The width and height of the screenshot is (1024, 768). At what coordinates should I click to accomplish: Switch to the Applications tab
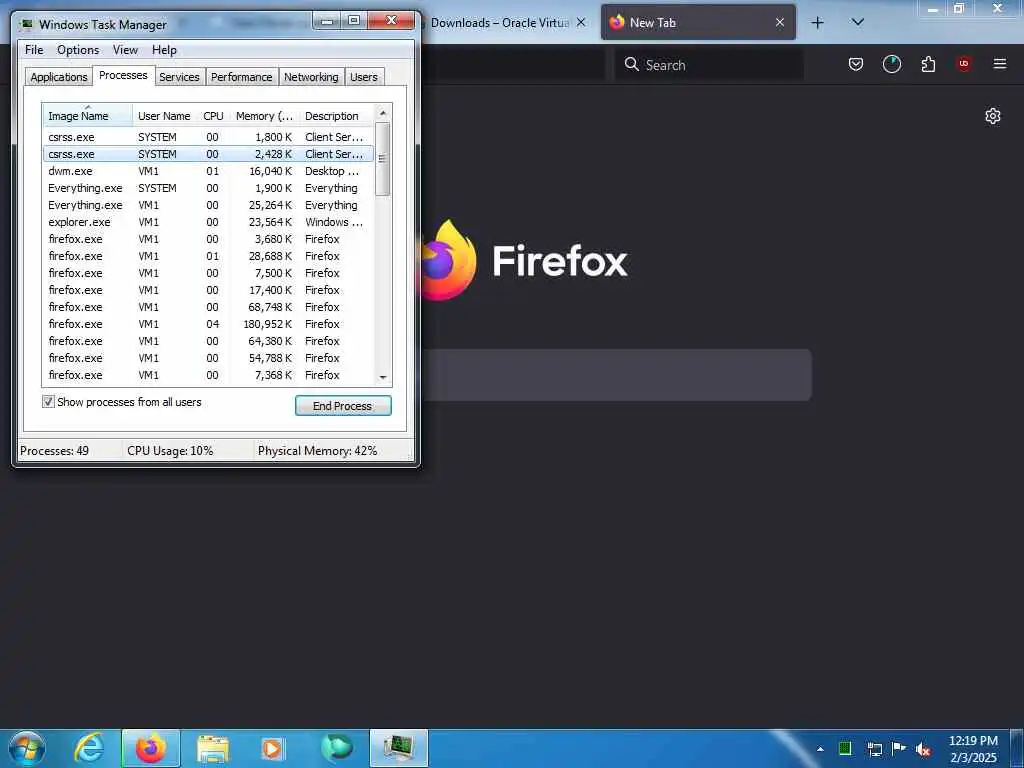click(x=59, y=77)
